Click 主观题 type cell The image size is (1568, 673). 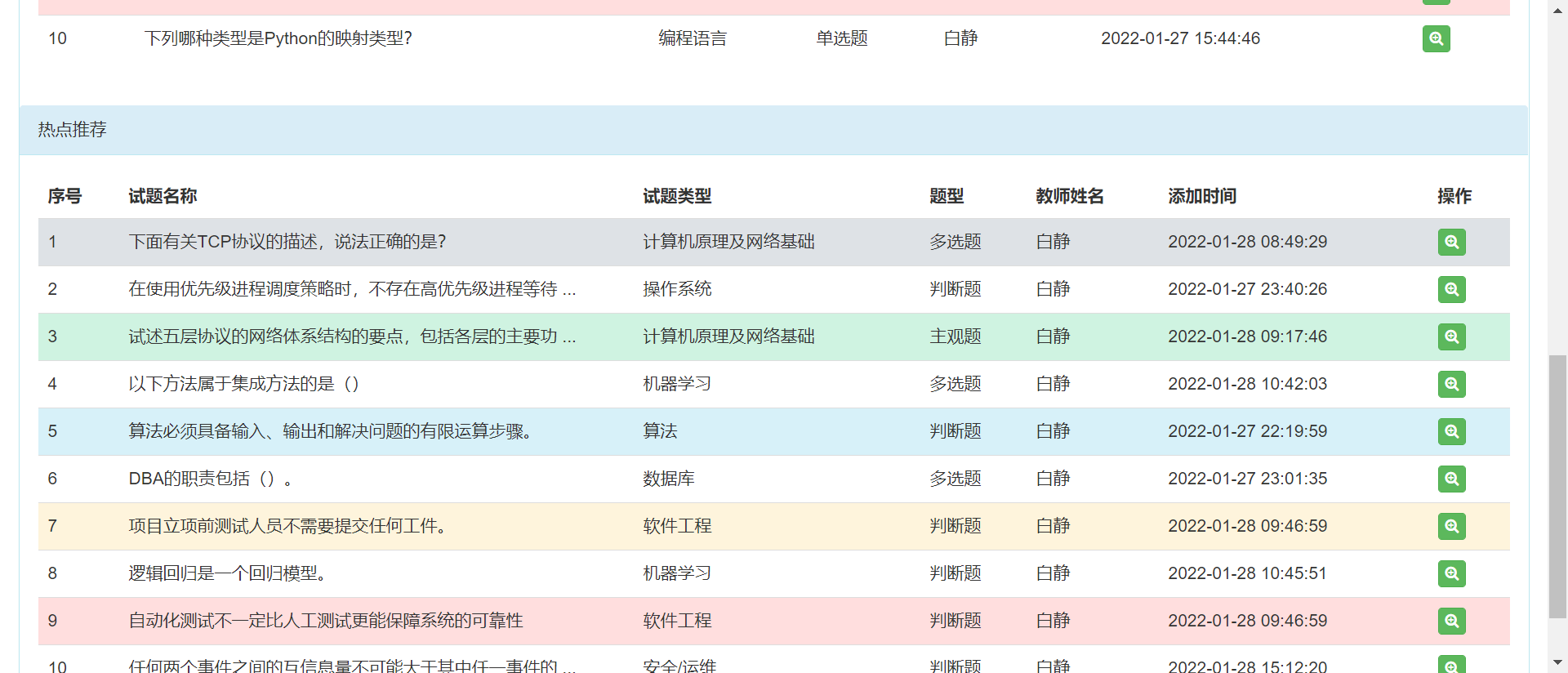pos(955,336)
